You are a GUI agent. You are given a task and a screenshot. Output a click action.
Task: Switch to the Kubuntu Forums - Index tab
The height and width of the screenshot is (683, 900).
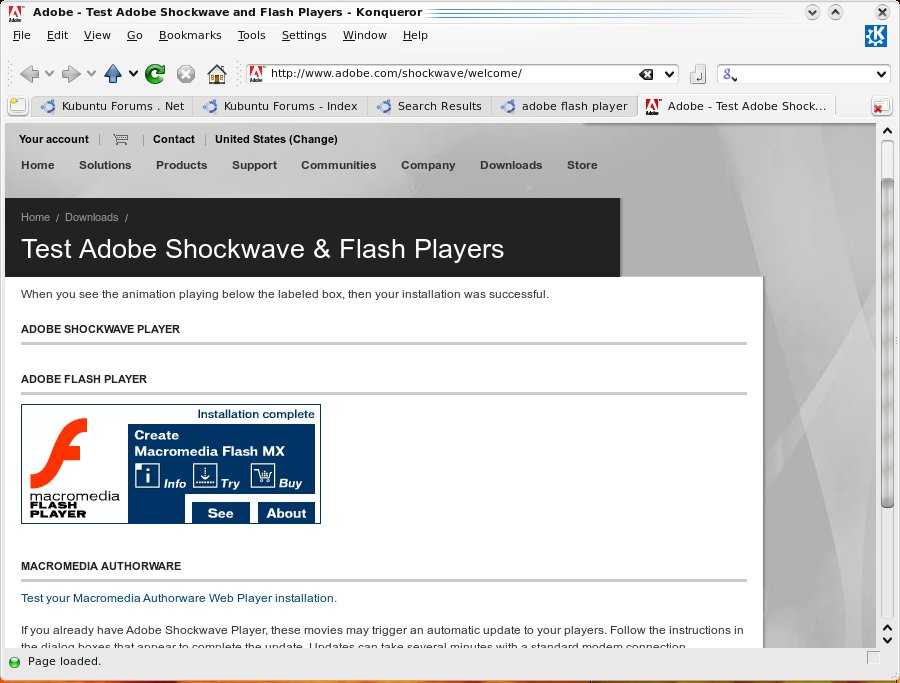point(281,106)
